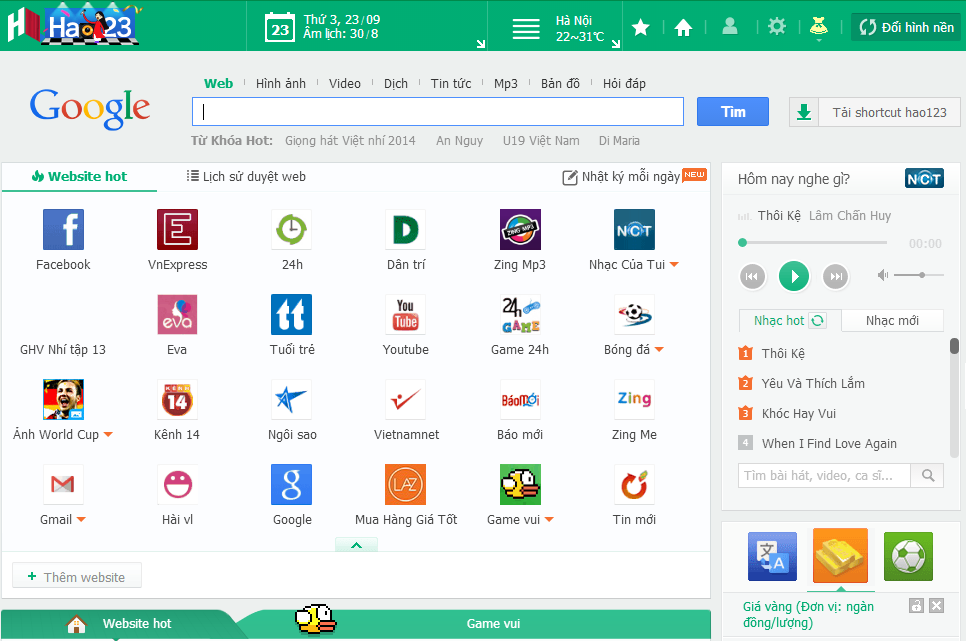Select the Video search tab
Image resolution: width=966 pixels, height=641 pixels.
pos(344,84)
